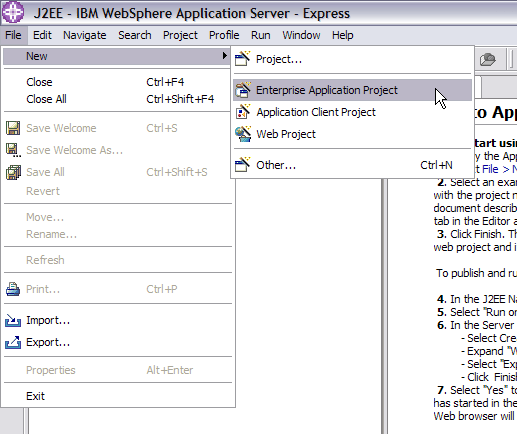517x434 pixels.
Task: Open the Edit menu
Action: pos(42,35)
